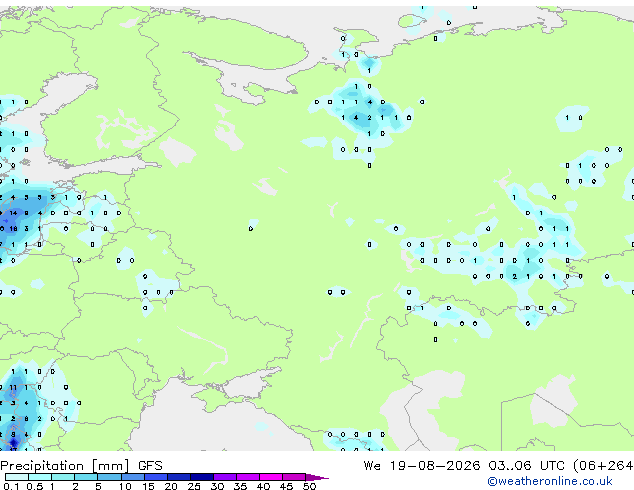The image size is (634, 490).
Task: Click the legend label '20'
Action: (171, 486)
